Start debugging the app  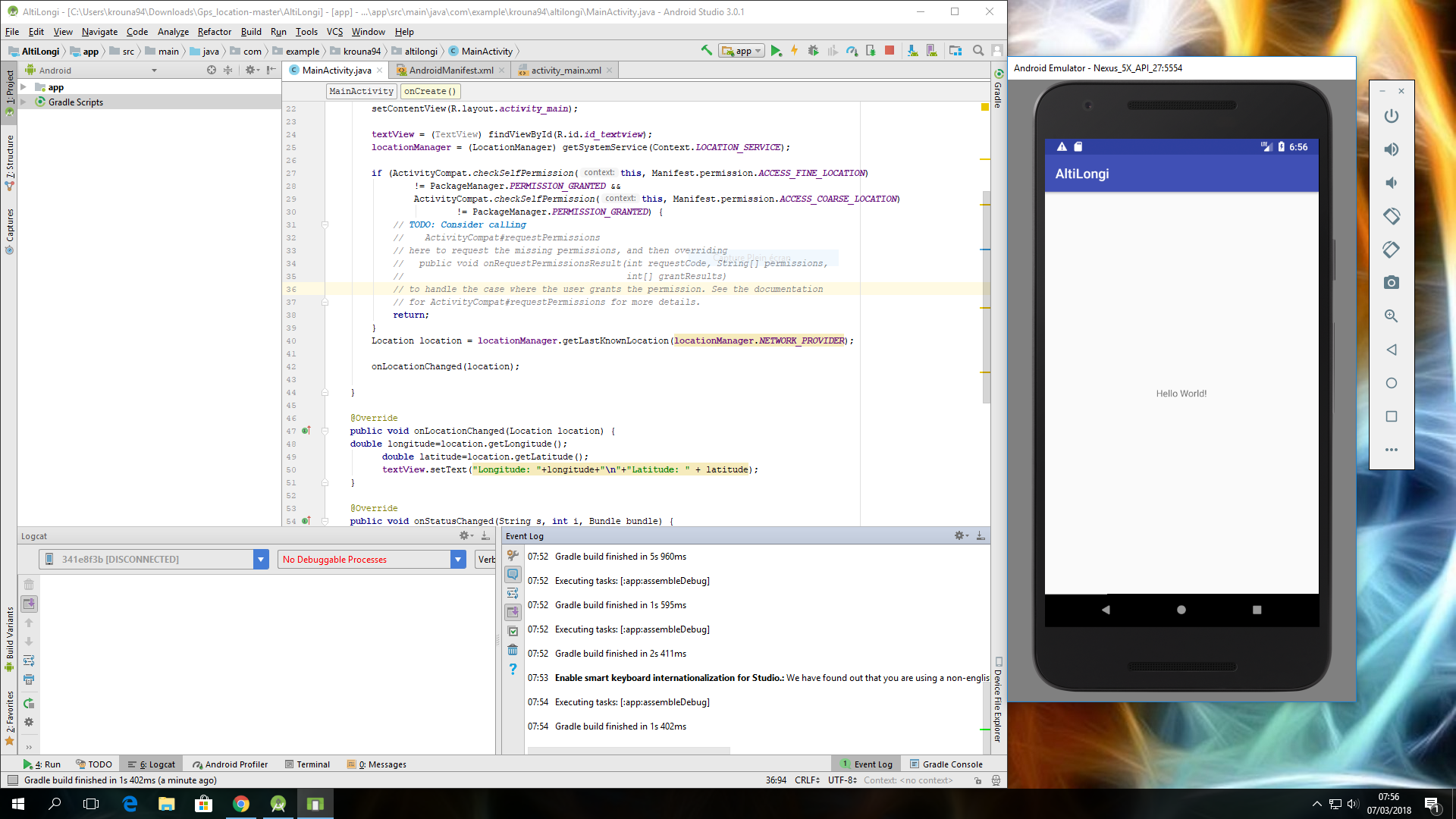[813, 51]
